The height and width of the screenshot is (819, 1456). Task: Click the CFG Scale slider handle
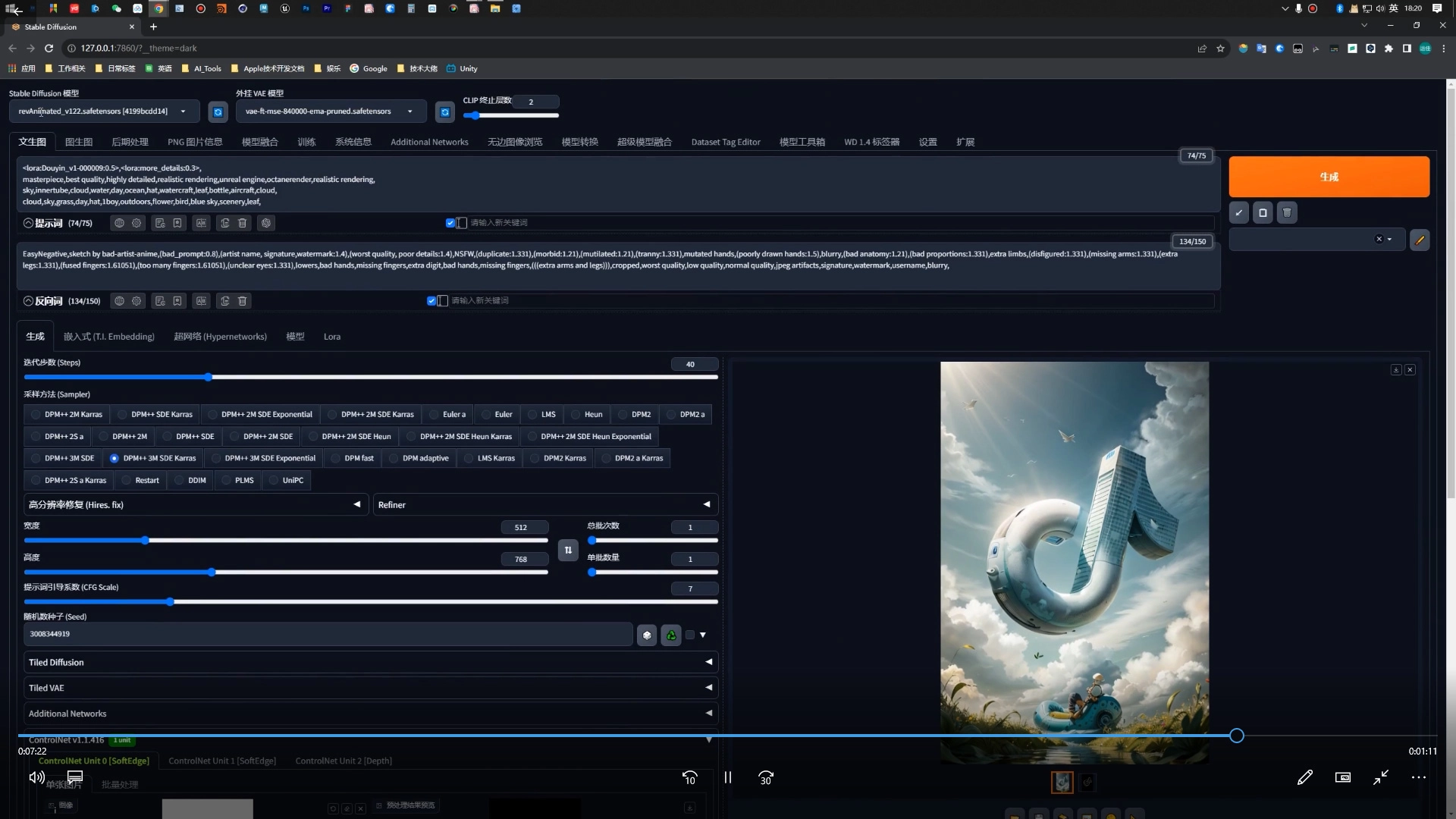(170, 602)
